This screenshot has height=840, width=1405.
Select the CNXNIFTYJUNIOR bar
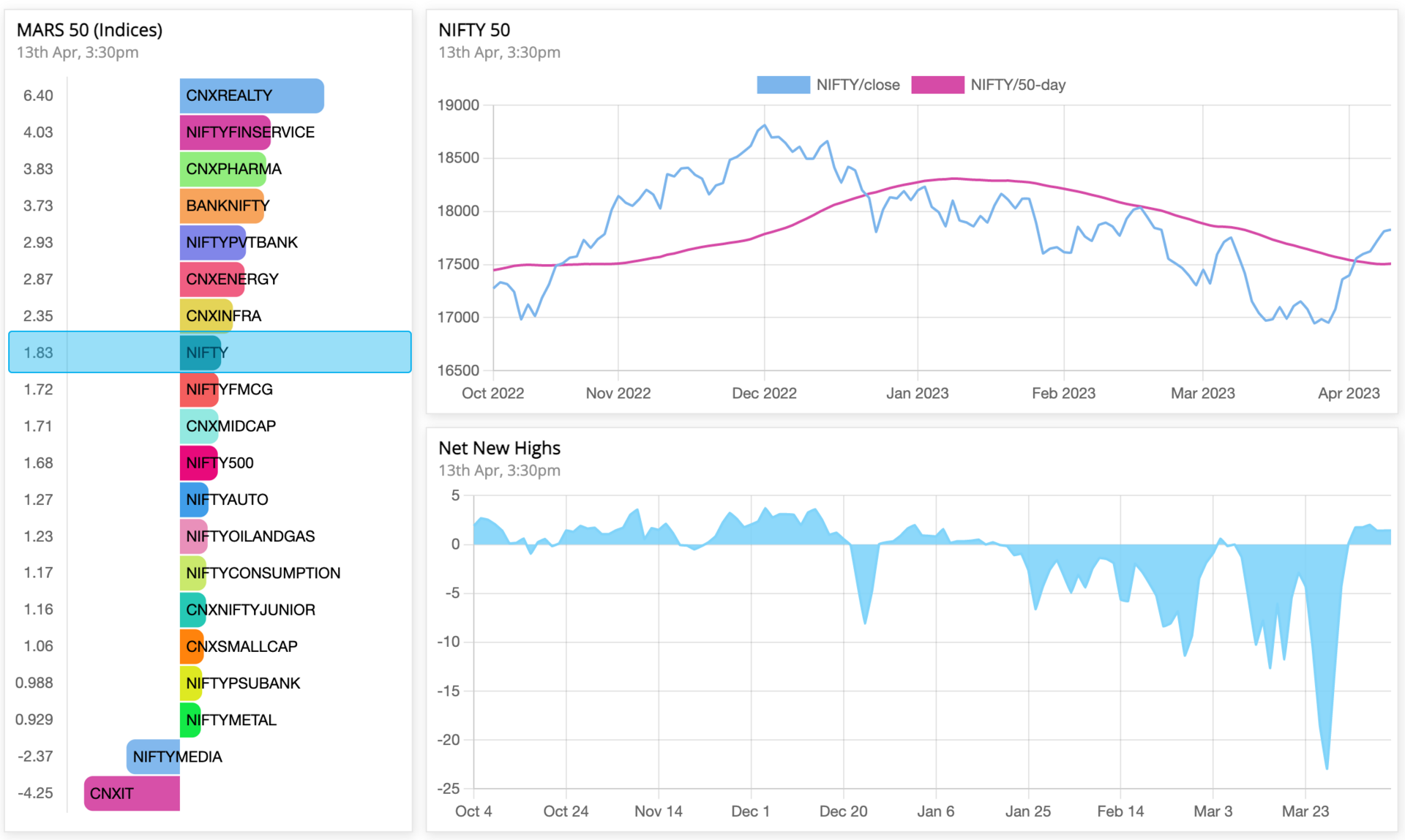tap(193, 610)
